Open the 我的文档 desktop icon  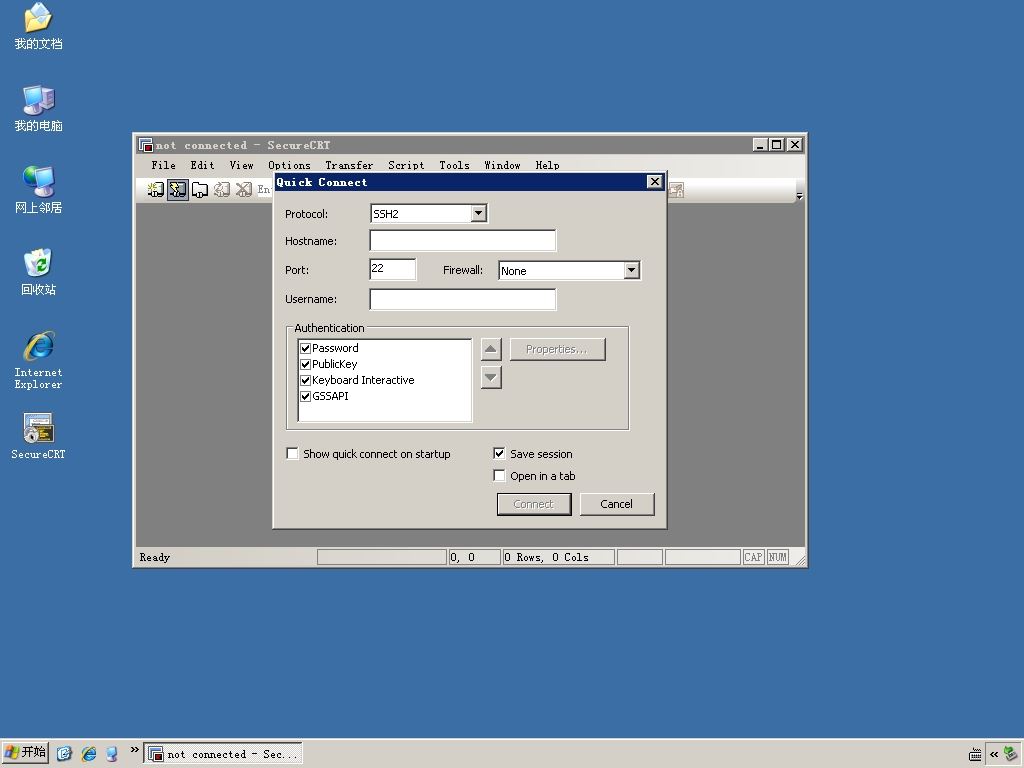click(38, 27)
